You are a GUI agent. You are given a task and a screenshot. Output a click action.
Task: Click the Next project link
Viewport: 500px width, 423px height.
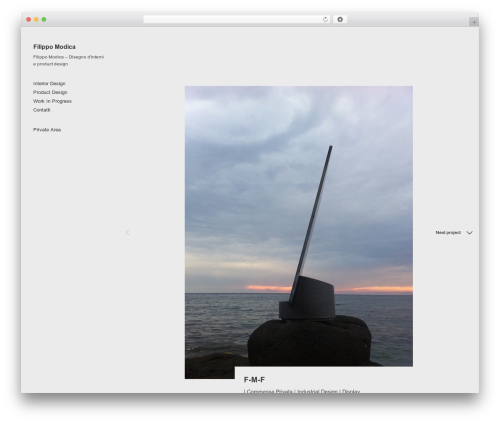coord(448,232)
